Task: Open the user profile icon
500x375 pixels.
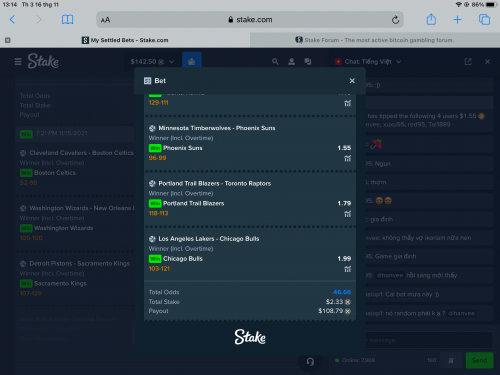Action: point(291,61)
